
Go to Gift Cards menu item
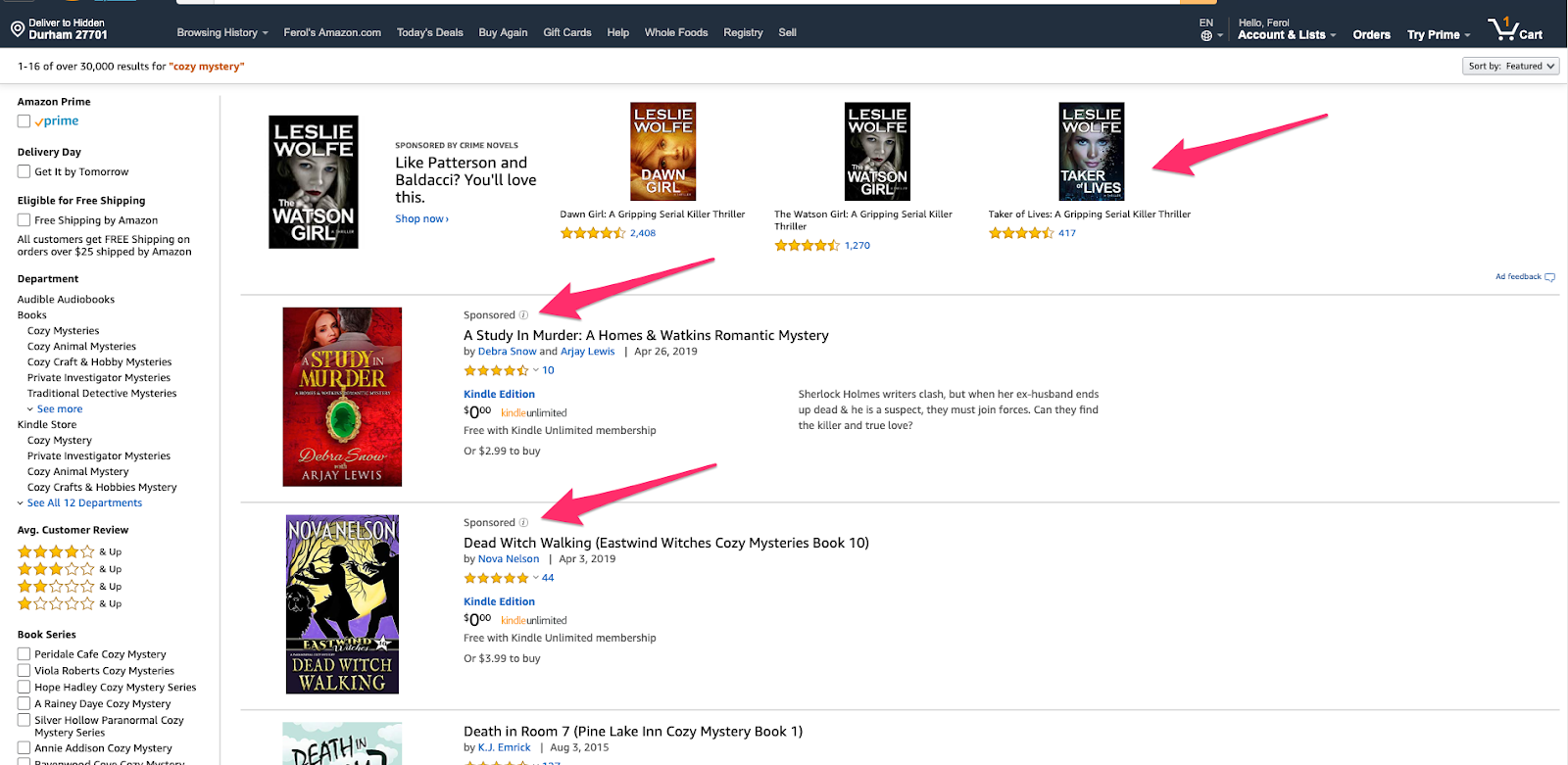tap(567, 32)
